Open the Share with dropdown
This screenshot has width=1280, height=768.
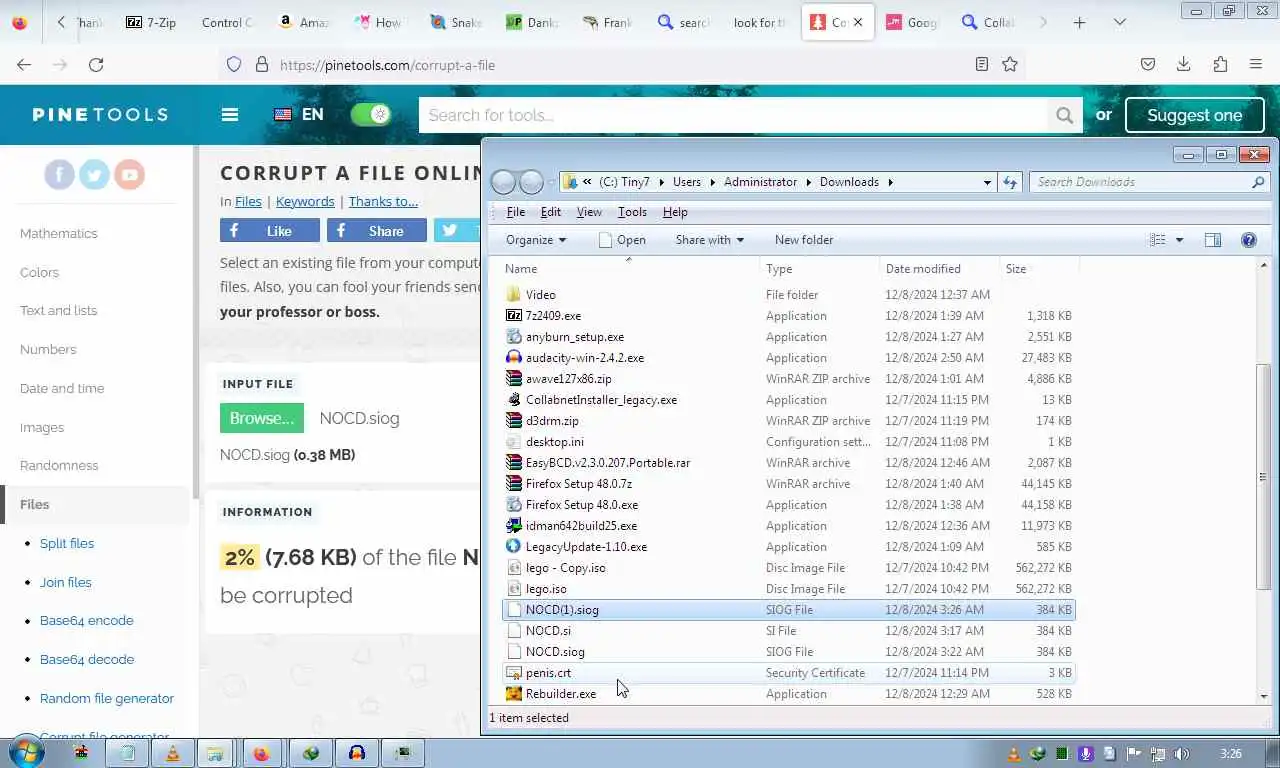coord(709,240)
